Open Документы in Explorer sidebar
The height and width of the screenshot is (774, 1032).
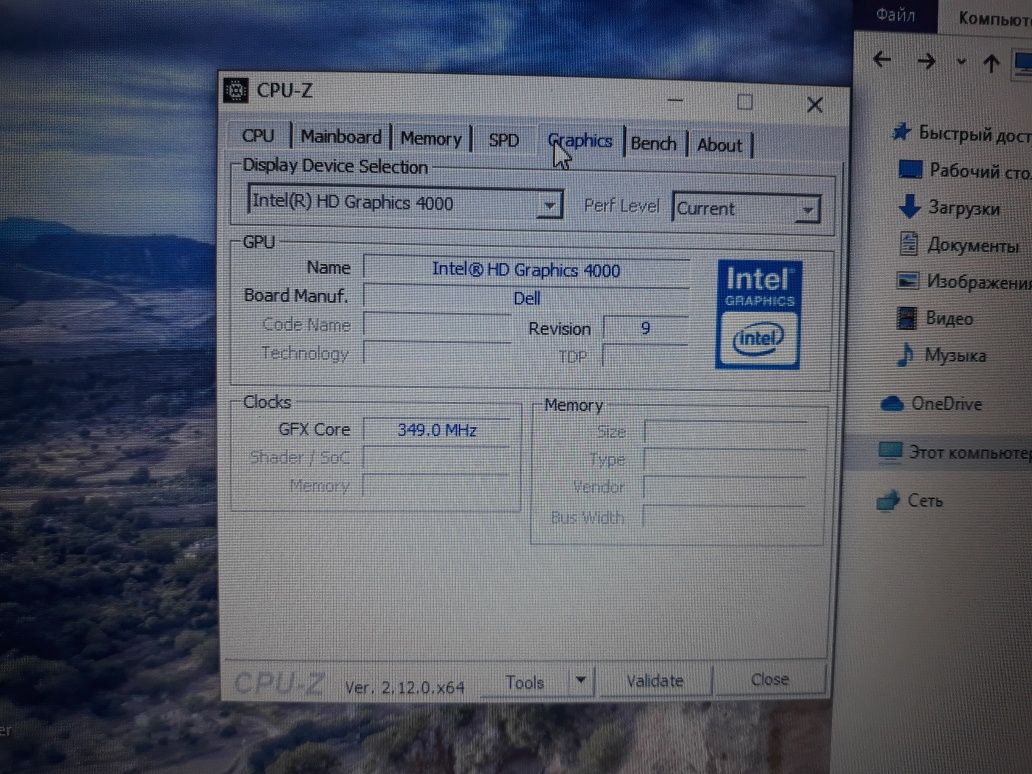click(x=973, y=245)
